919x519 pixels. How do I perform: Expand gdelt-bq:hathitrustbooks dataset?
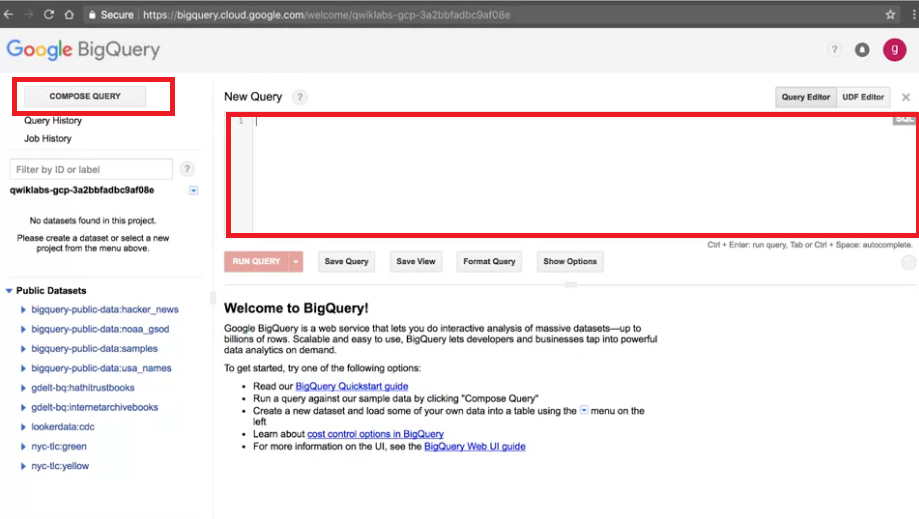click(23, 388)
